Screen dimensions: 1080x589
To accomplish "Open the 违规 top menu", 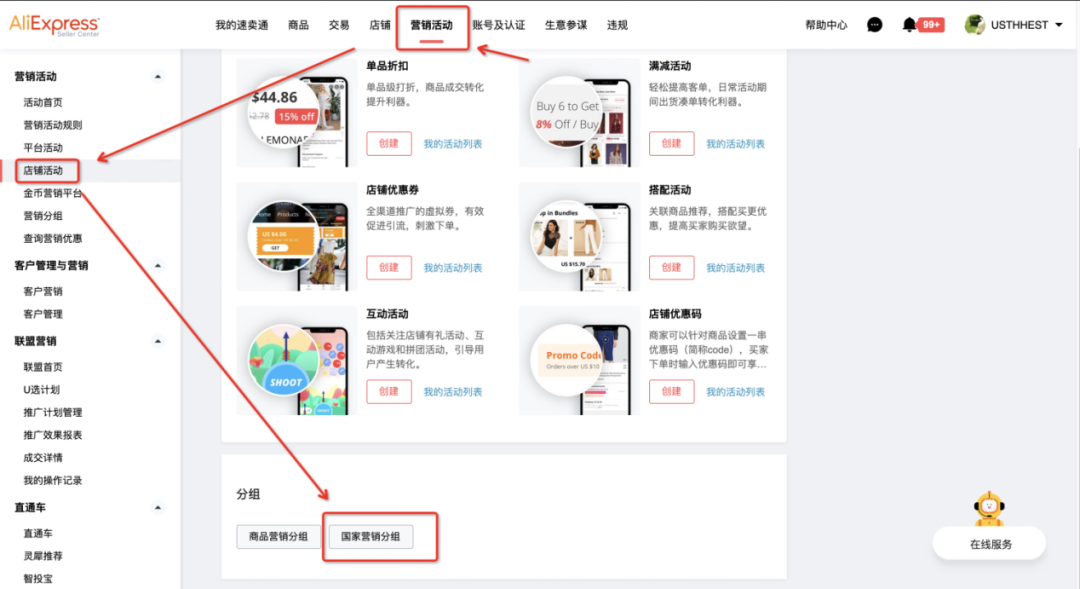I will pyautogui.click(x=617, y=25).
